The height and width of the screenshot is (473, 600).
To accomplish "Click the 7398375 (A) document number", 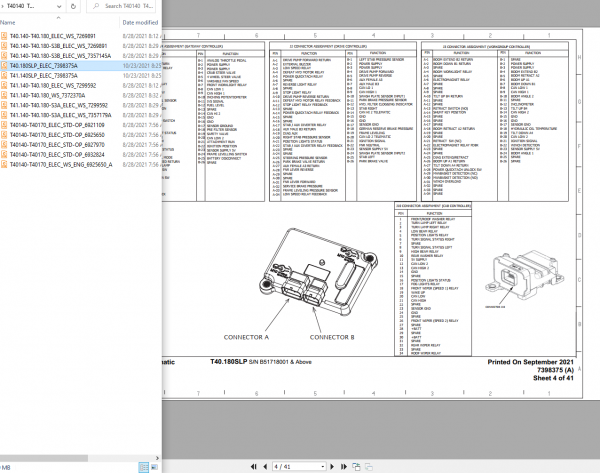I will point(555,370).
